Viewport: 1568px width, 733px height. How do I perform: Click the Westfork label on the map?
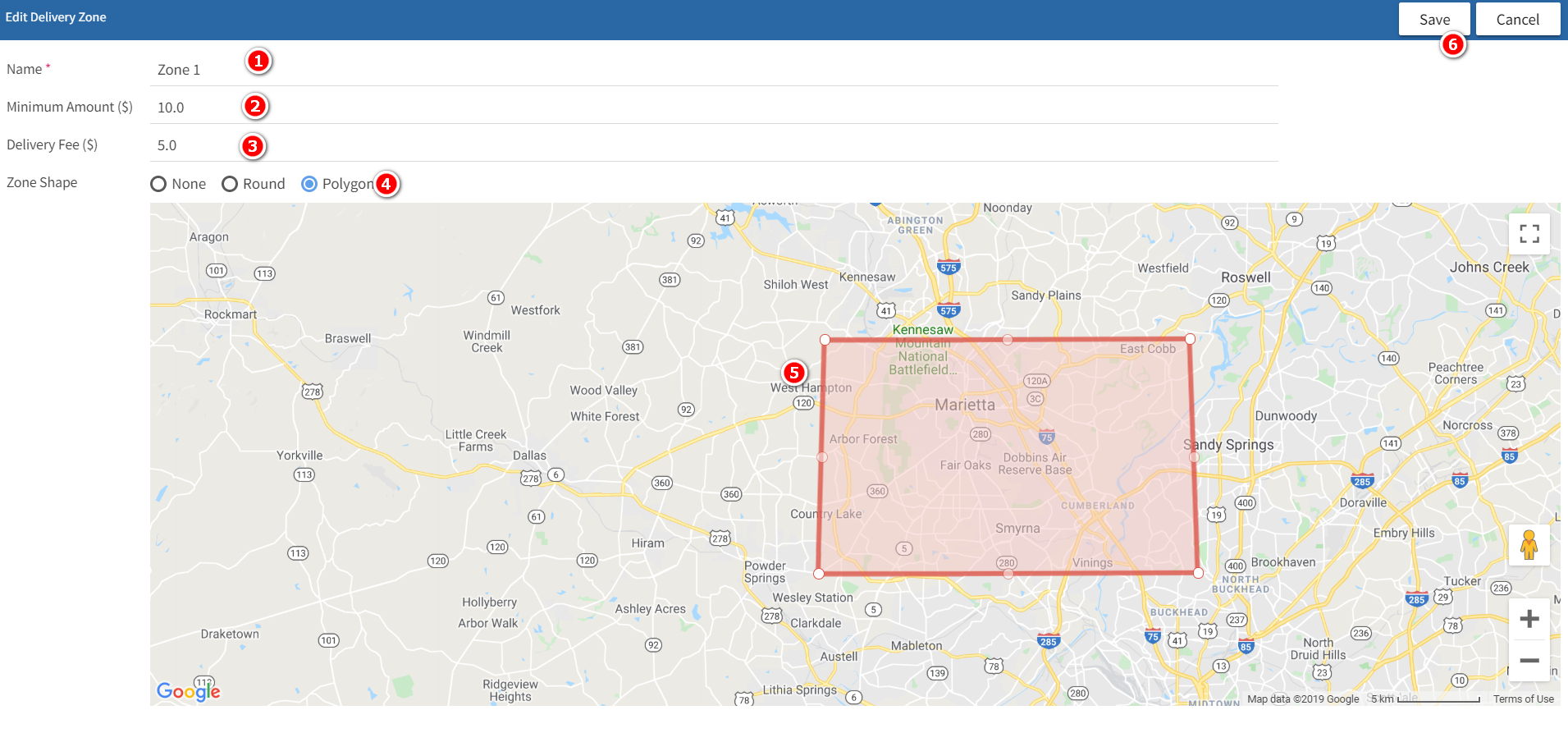click(535, 310)
